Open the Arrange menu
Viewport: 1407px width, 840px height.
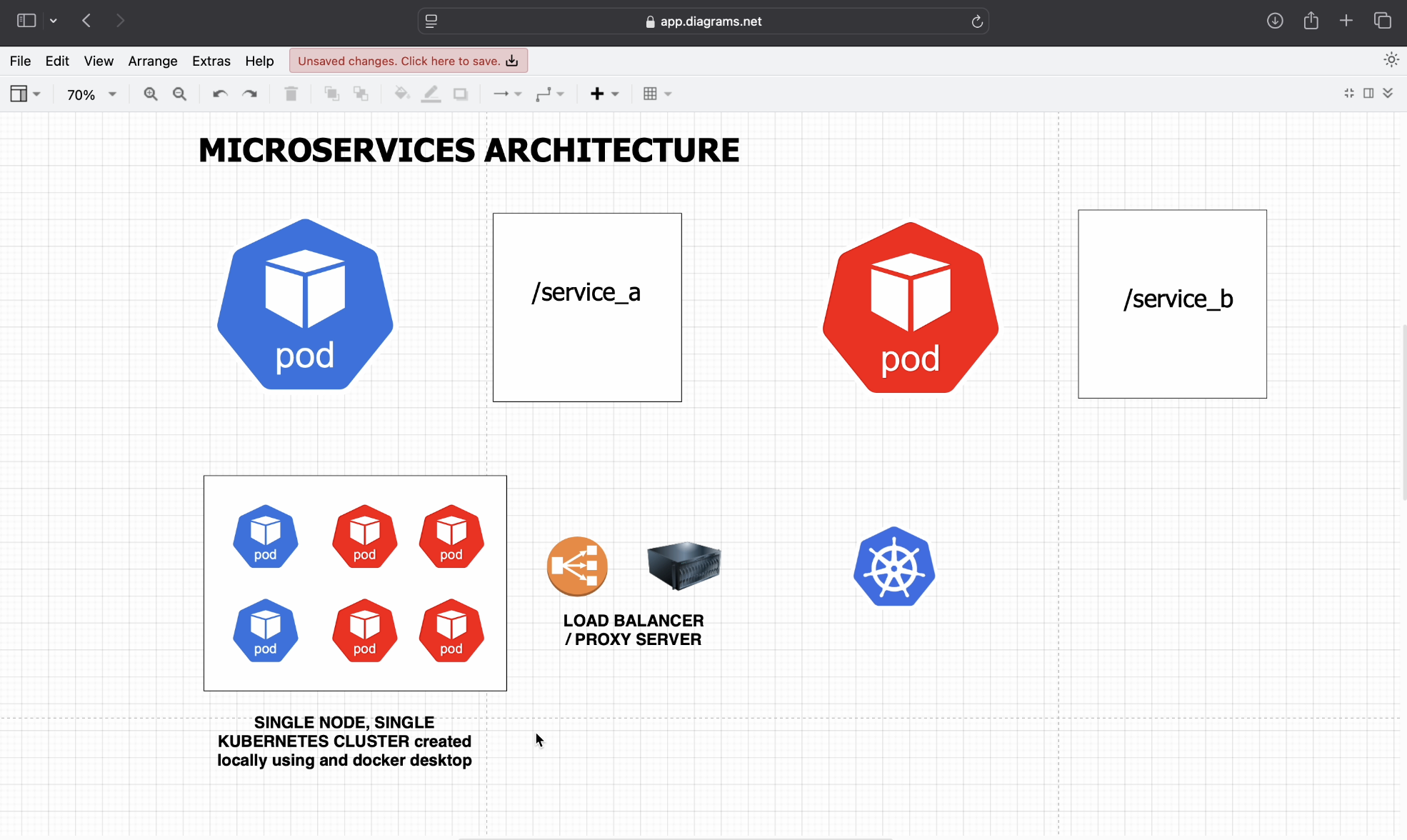153,61
